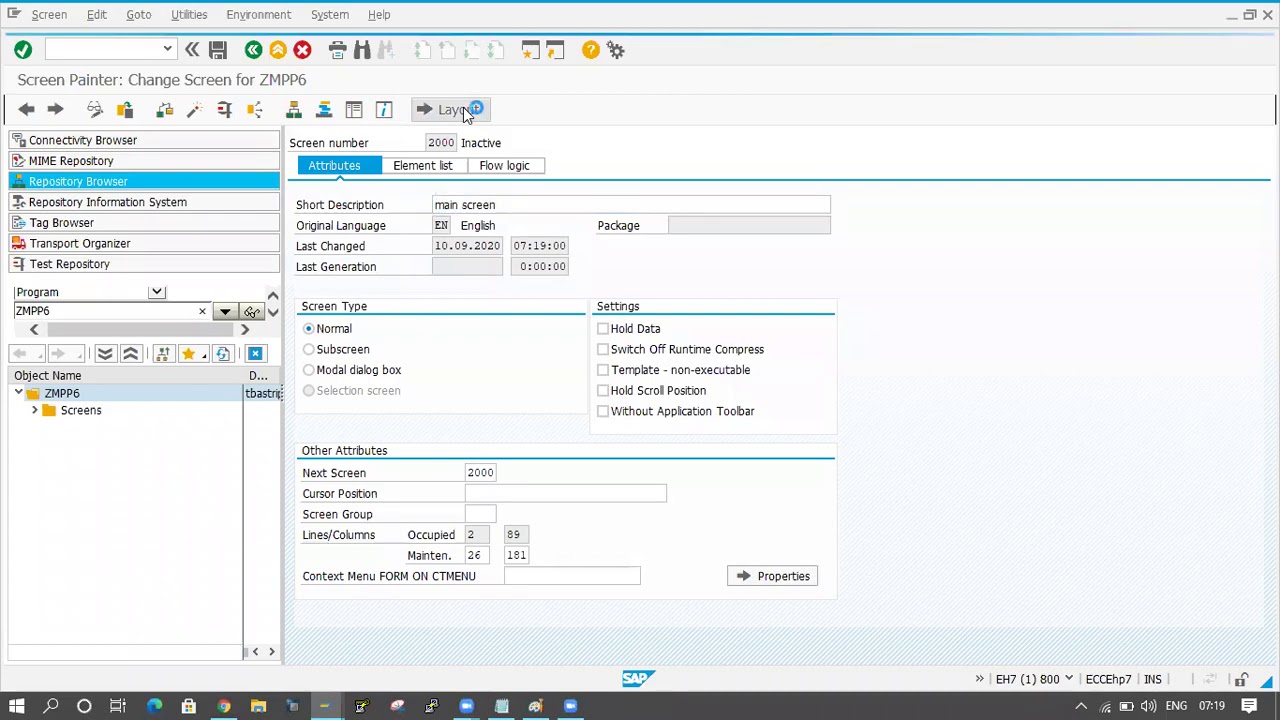Open Customize Local Layout gear icon

(616, 50)
